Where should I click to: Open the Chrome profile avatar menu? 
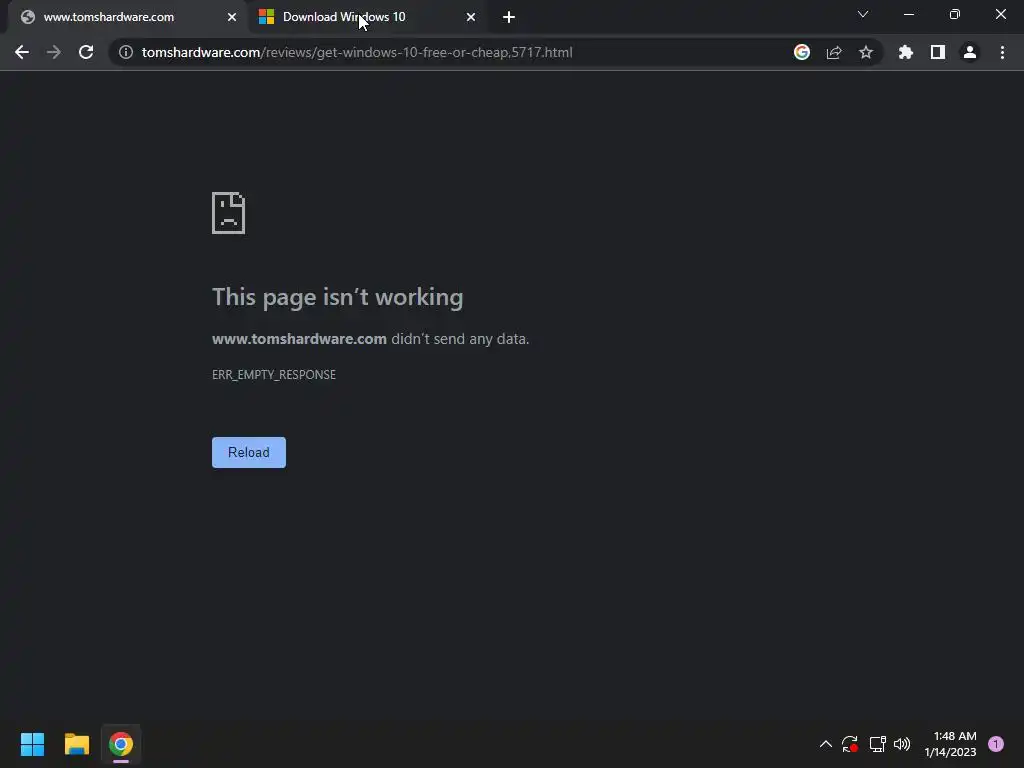(x=970, y=52)
